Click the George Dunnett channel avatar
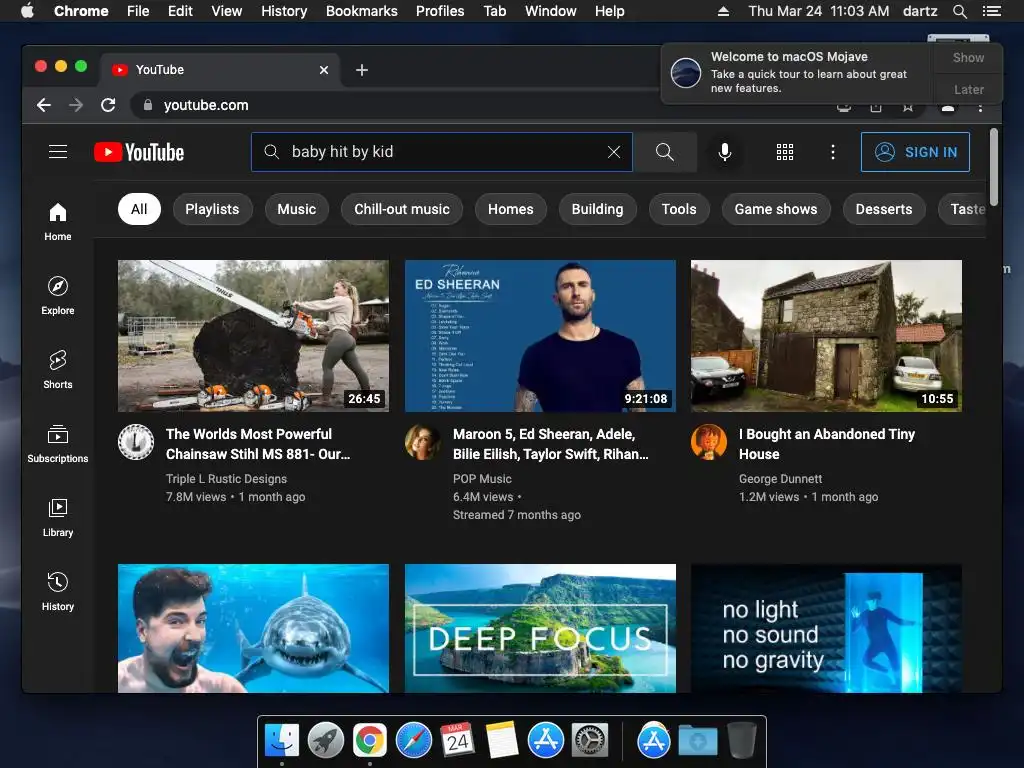The height and width of the screenshot is (768, 1024). [709, 442]
